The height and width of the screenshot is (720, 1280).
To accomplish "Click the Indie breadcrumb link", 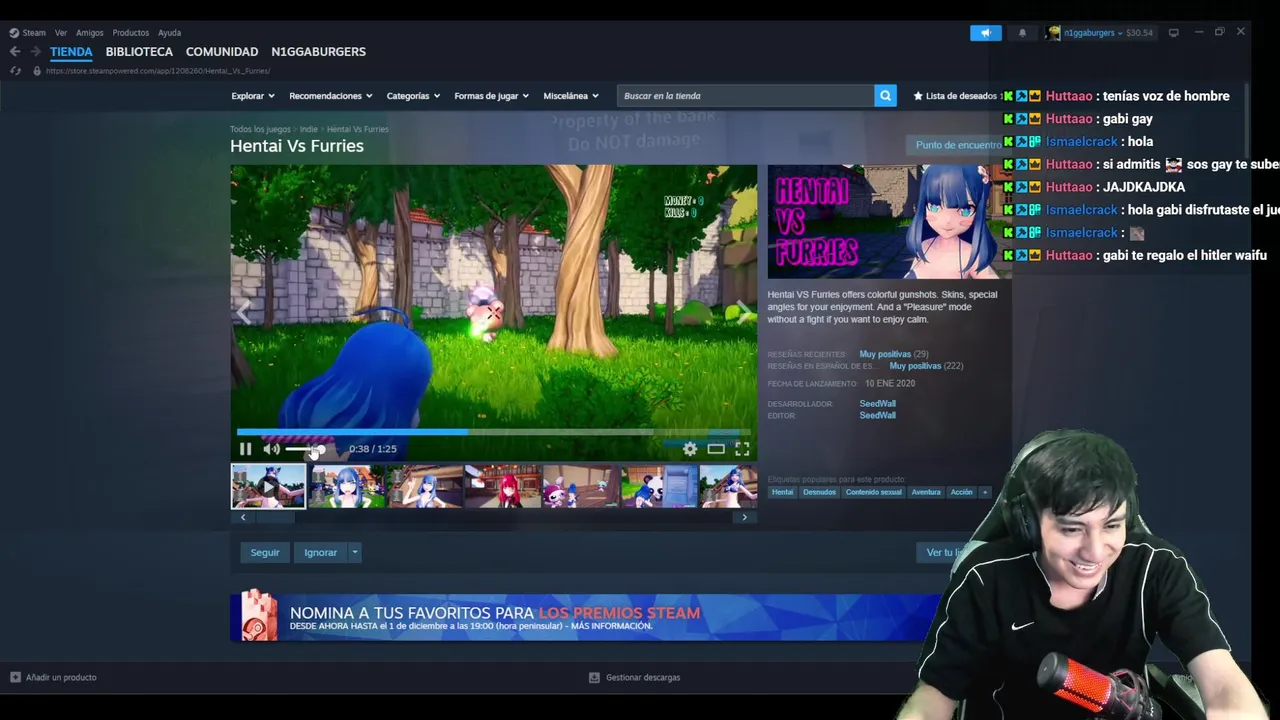I will point(309,129).
